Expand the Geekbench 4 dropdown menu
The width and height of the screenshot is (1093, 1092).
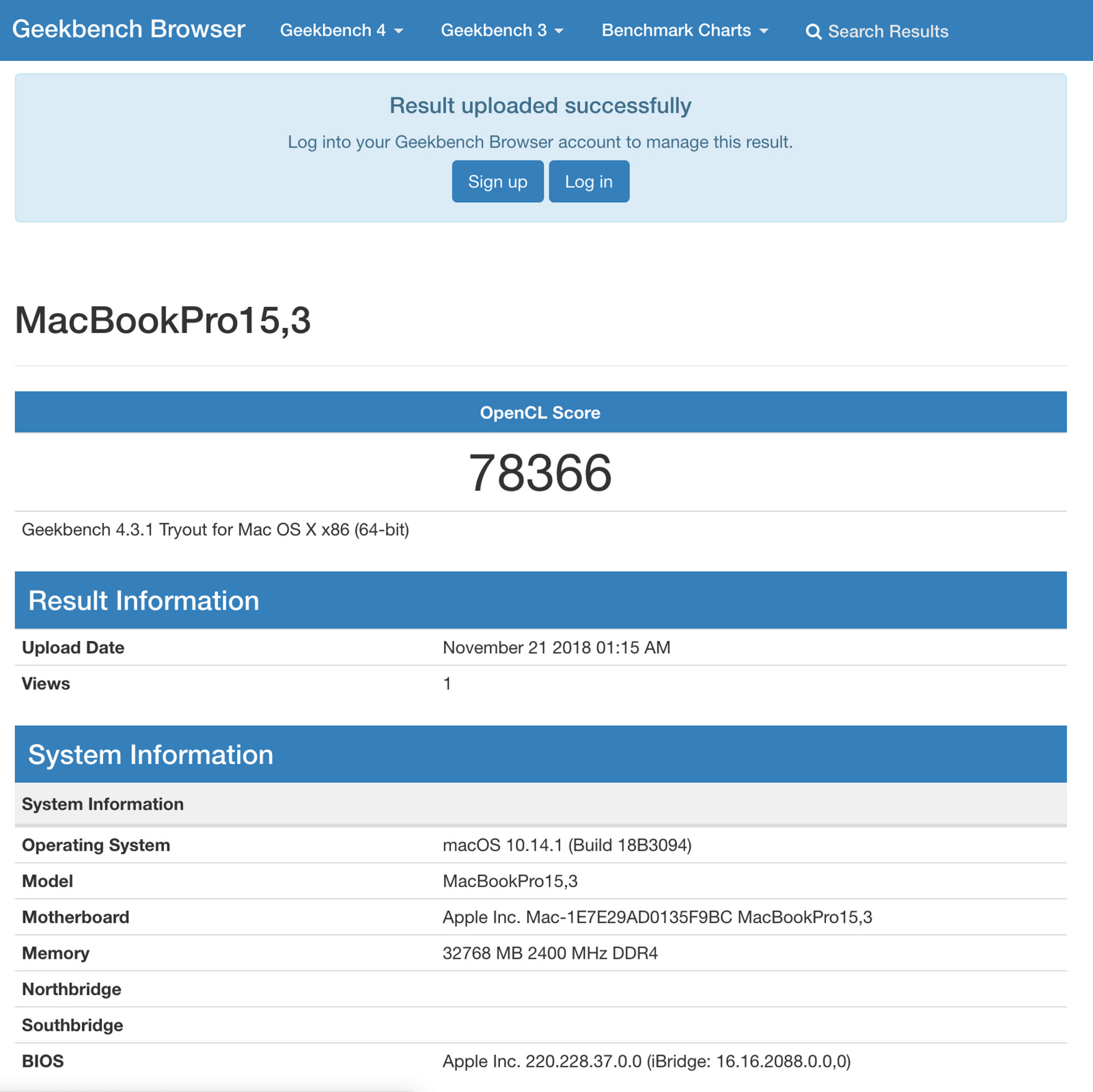(x=342, y=30)
